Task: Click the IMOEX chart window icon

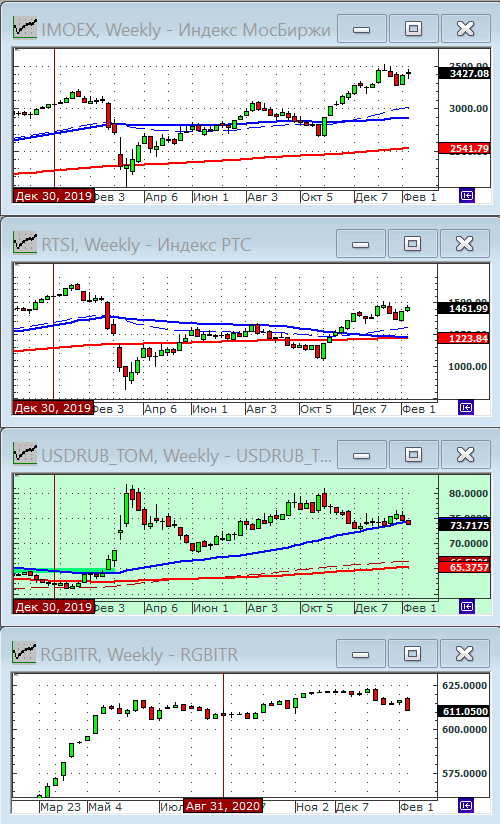Action: pos(25,27)
